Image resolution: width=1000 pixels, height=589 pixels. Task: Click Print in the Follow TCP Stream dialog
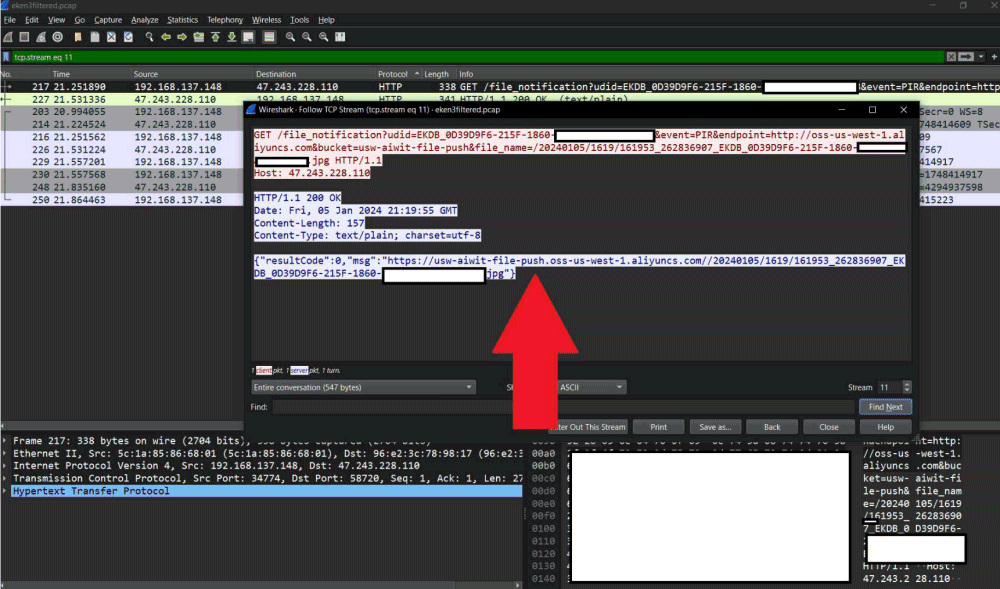point(659,427)
